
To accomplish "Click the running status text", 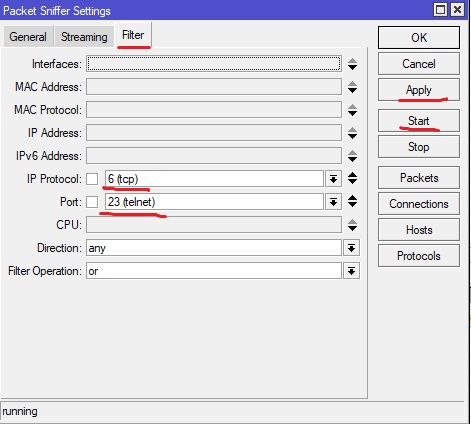I will tap(20, 411).
